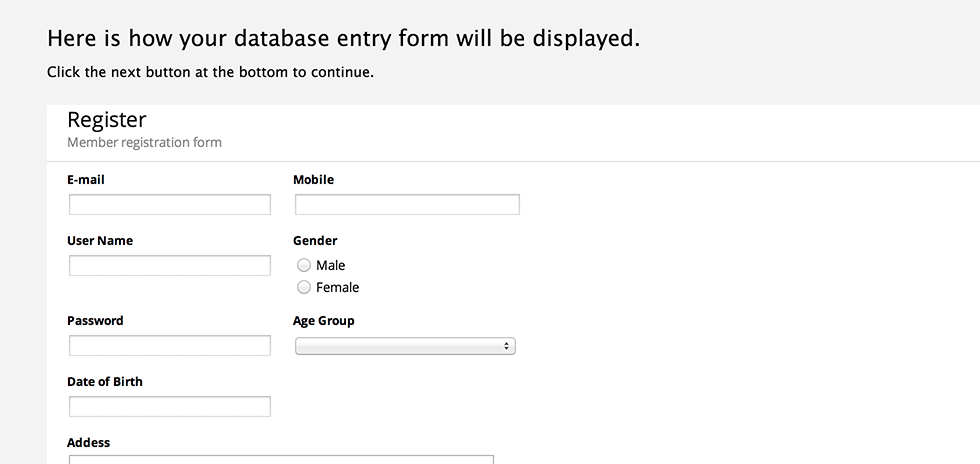Click the E-mail field label

tap(86, 180)
